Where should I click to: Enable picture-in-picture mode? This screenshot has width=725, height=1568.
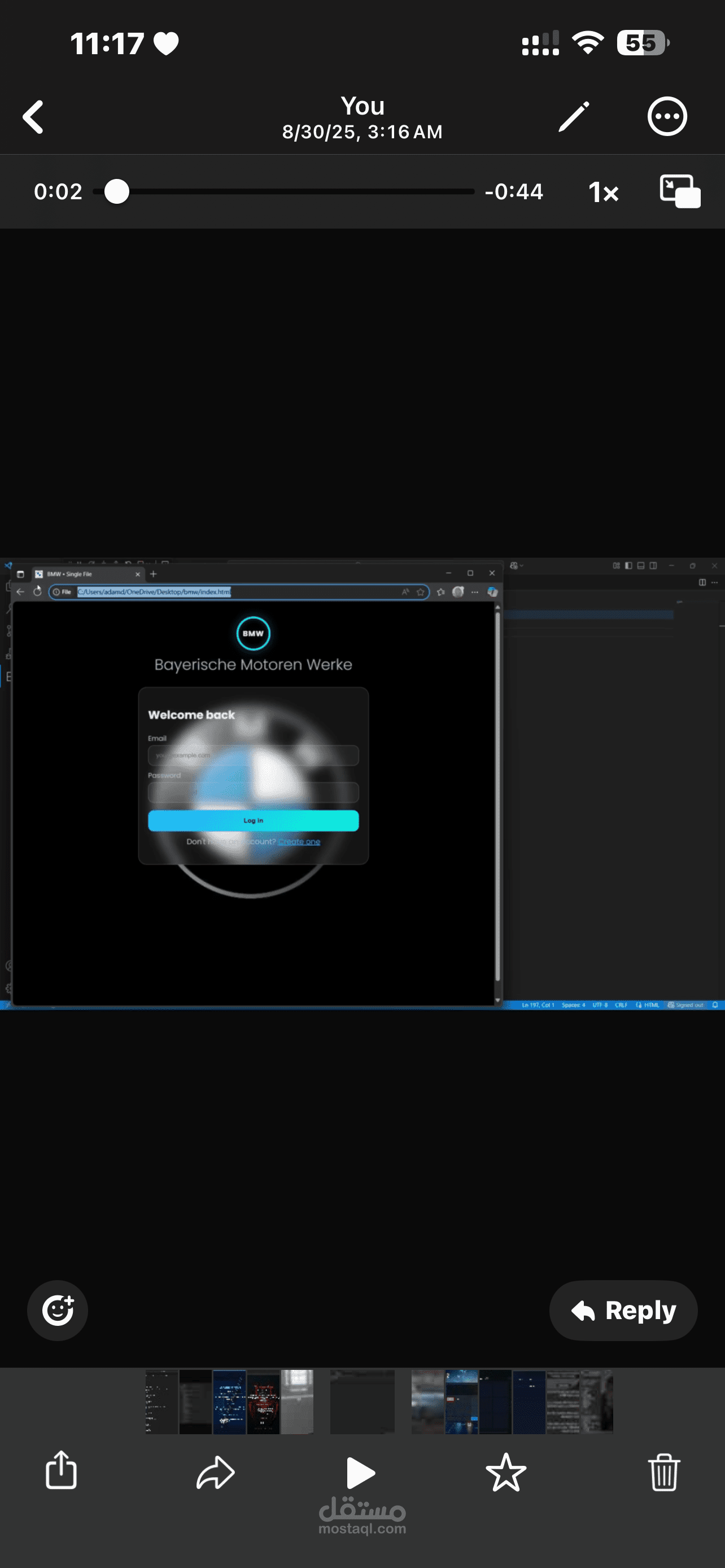click(x=680, y=191)
